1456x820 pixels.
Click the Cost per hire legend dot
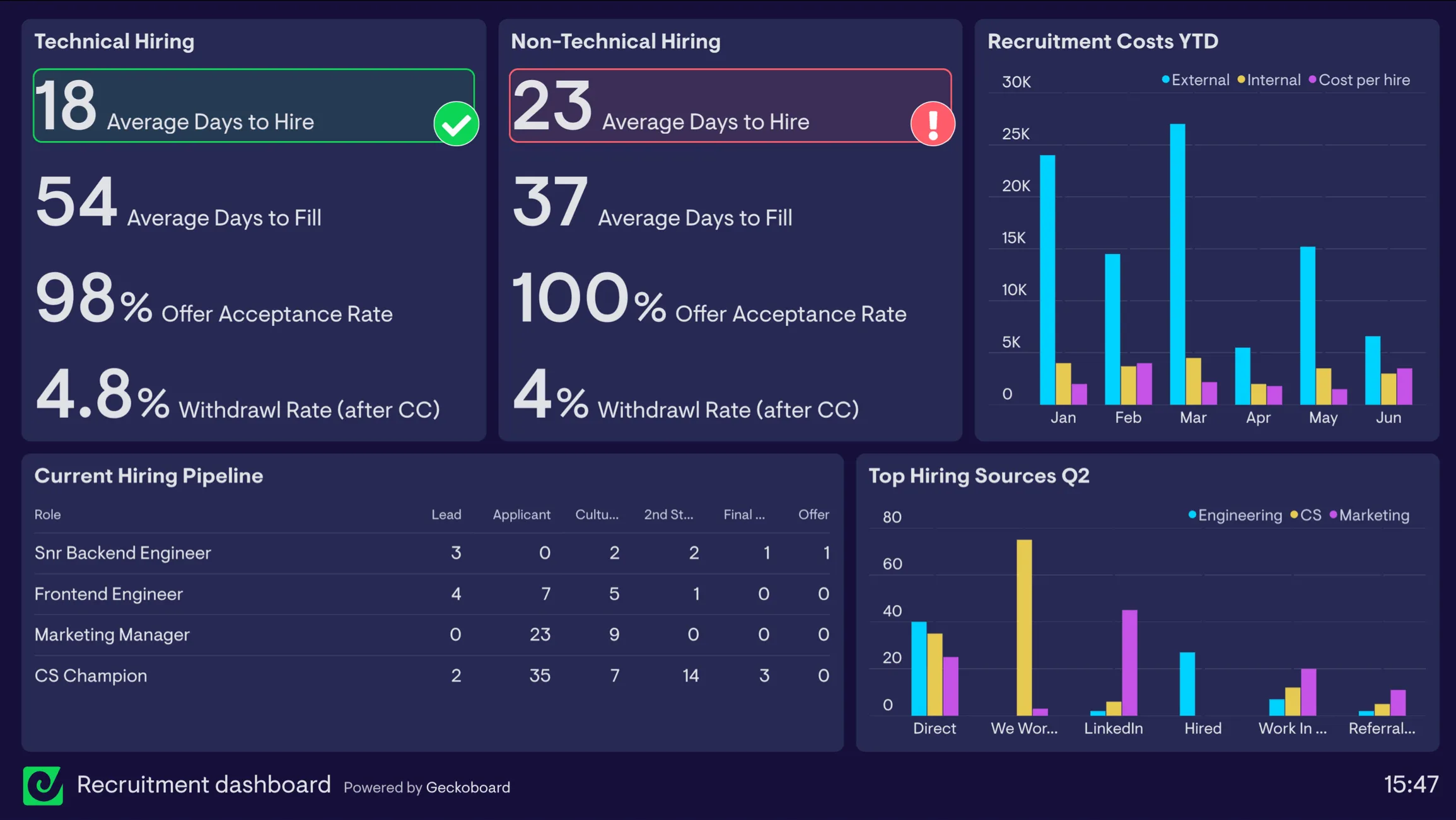(1313, 80)
